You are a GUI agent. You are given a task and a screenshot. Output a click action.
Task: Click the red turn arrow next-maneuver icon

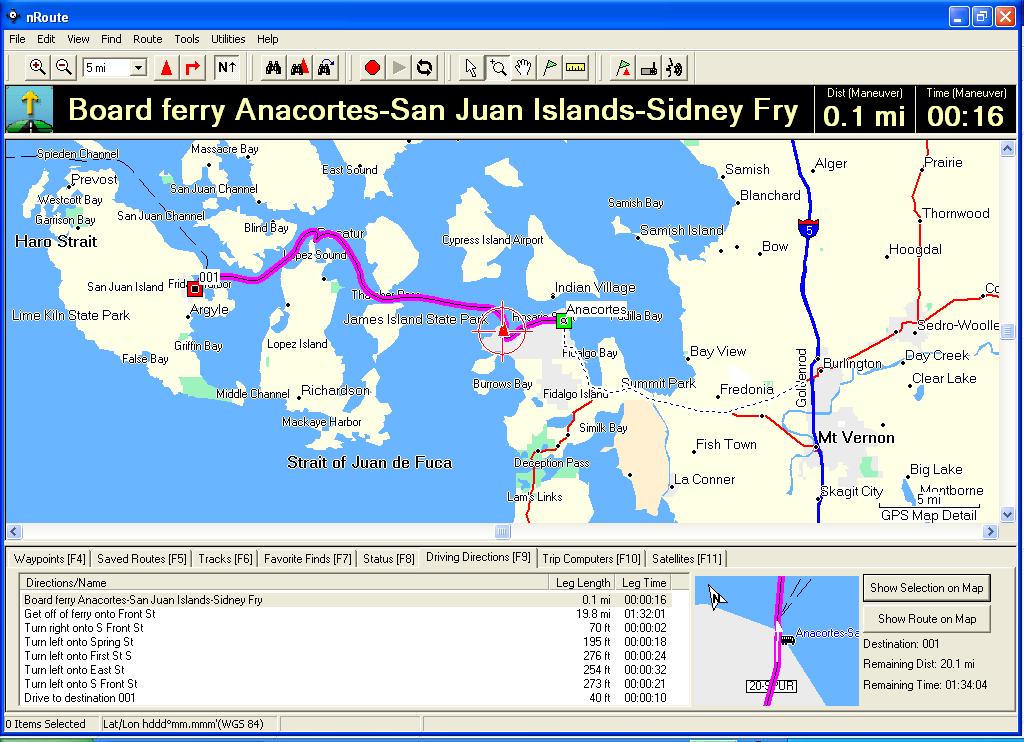193,67
